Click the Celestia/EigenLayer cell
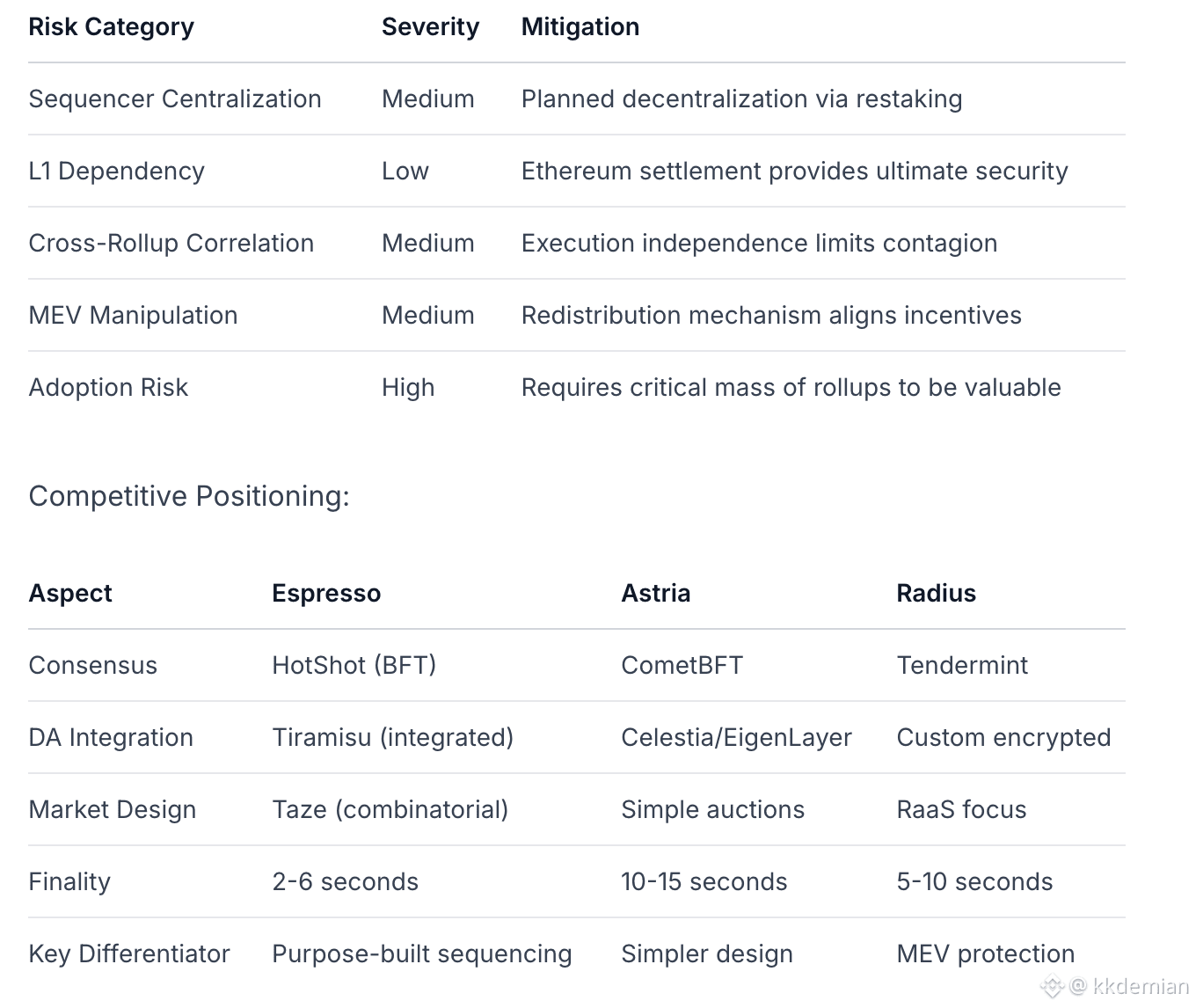The image size is (1196, 1008). pos(736,738)
